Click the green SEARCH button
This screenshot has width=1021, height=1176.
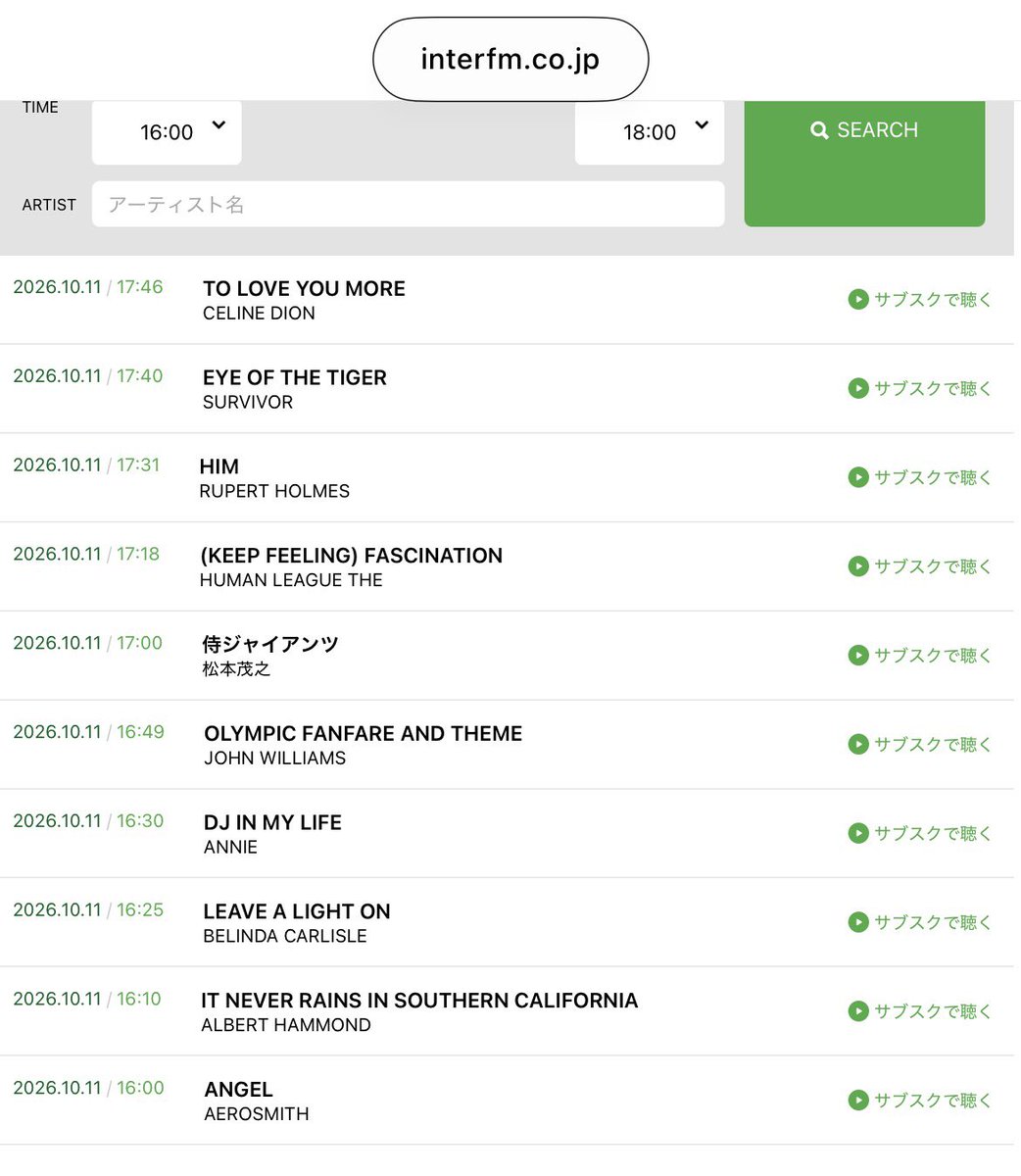[x=864, y=163]
